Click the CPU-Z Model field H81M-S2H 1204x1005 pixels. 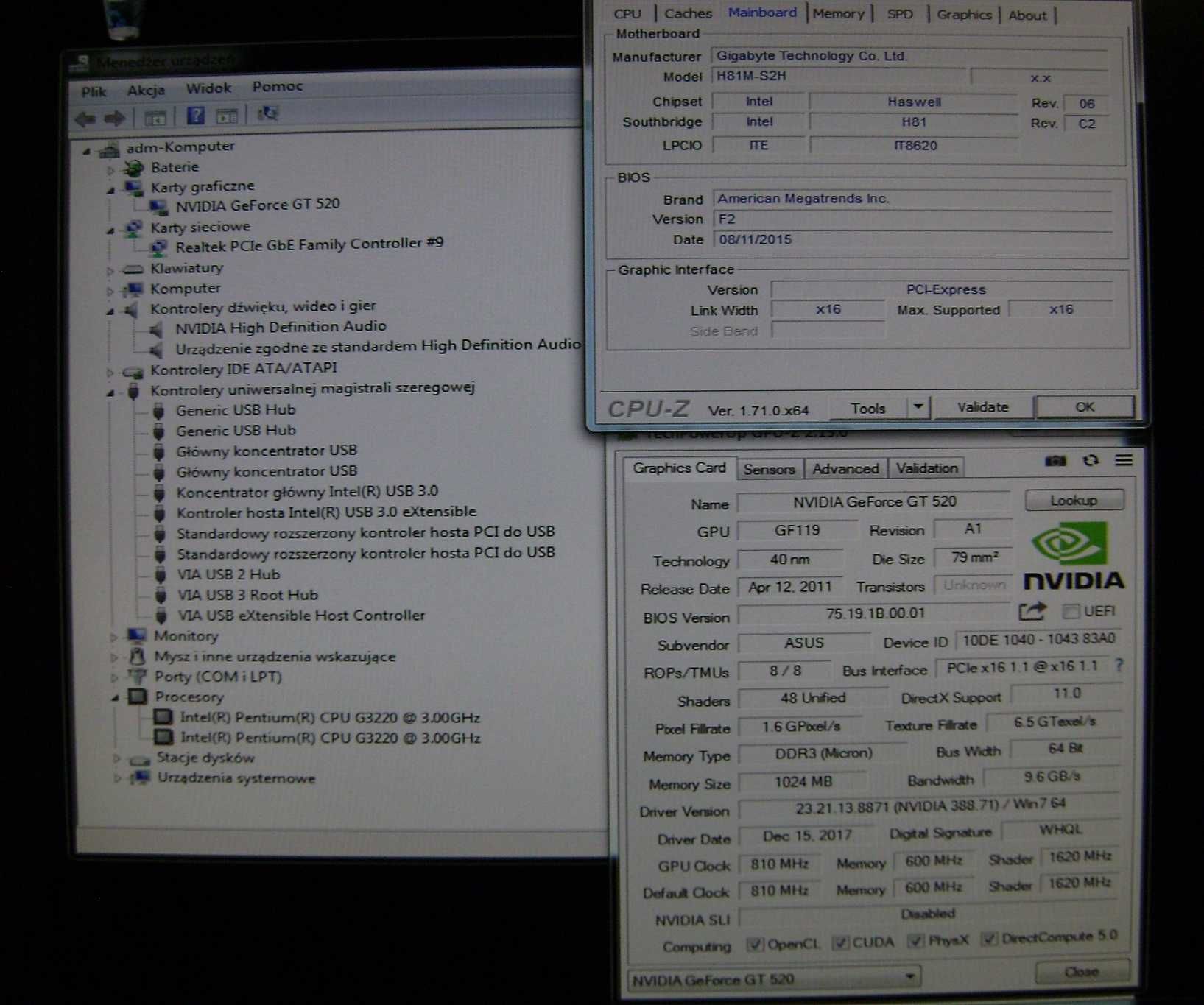pyautogui.click(x=839, y=76)
